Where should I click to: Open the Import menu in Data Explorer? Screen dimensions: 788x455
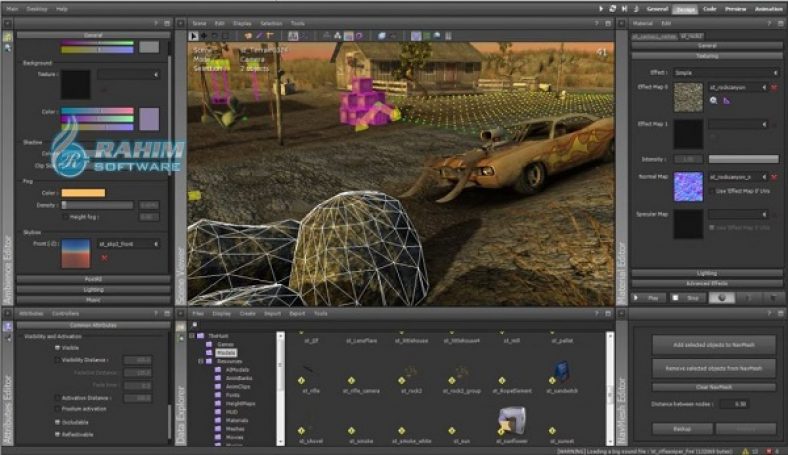270,313
